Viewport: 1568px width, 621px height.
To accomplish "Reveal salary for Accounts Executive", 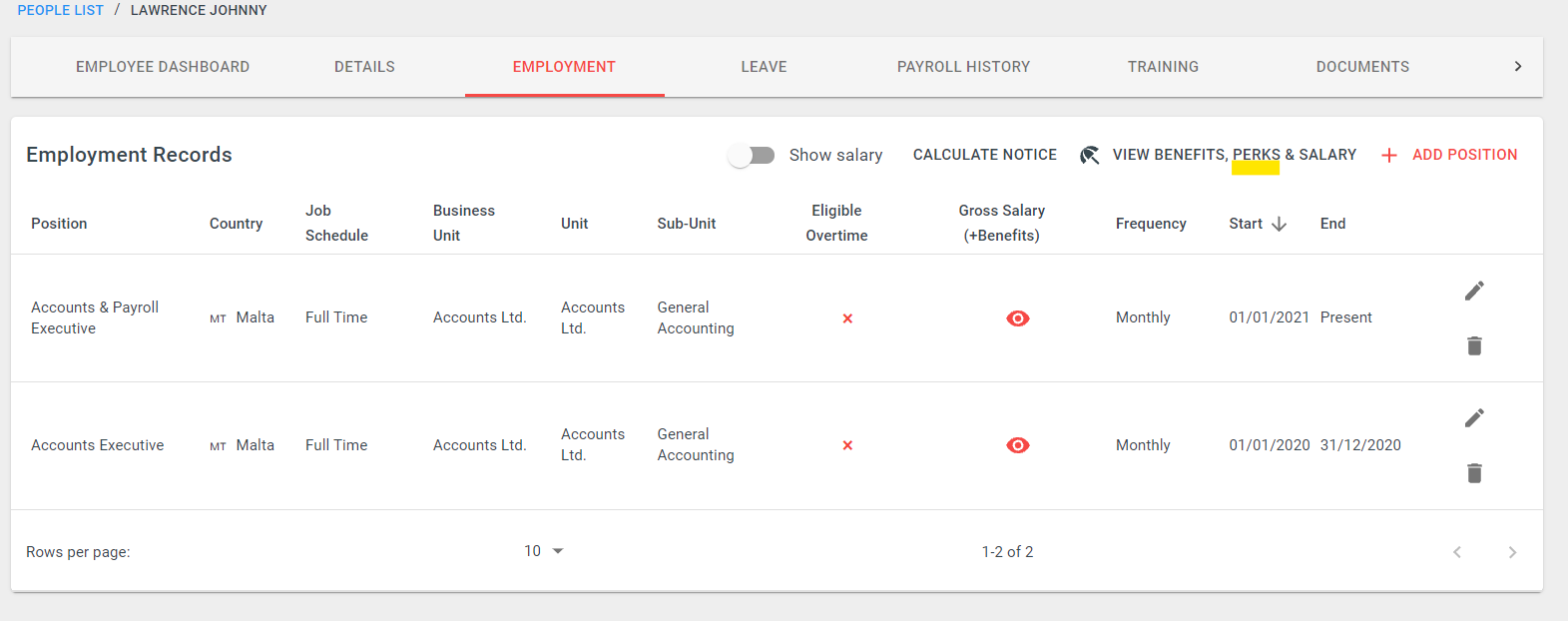I will [x=1018, y=445].
